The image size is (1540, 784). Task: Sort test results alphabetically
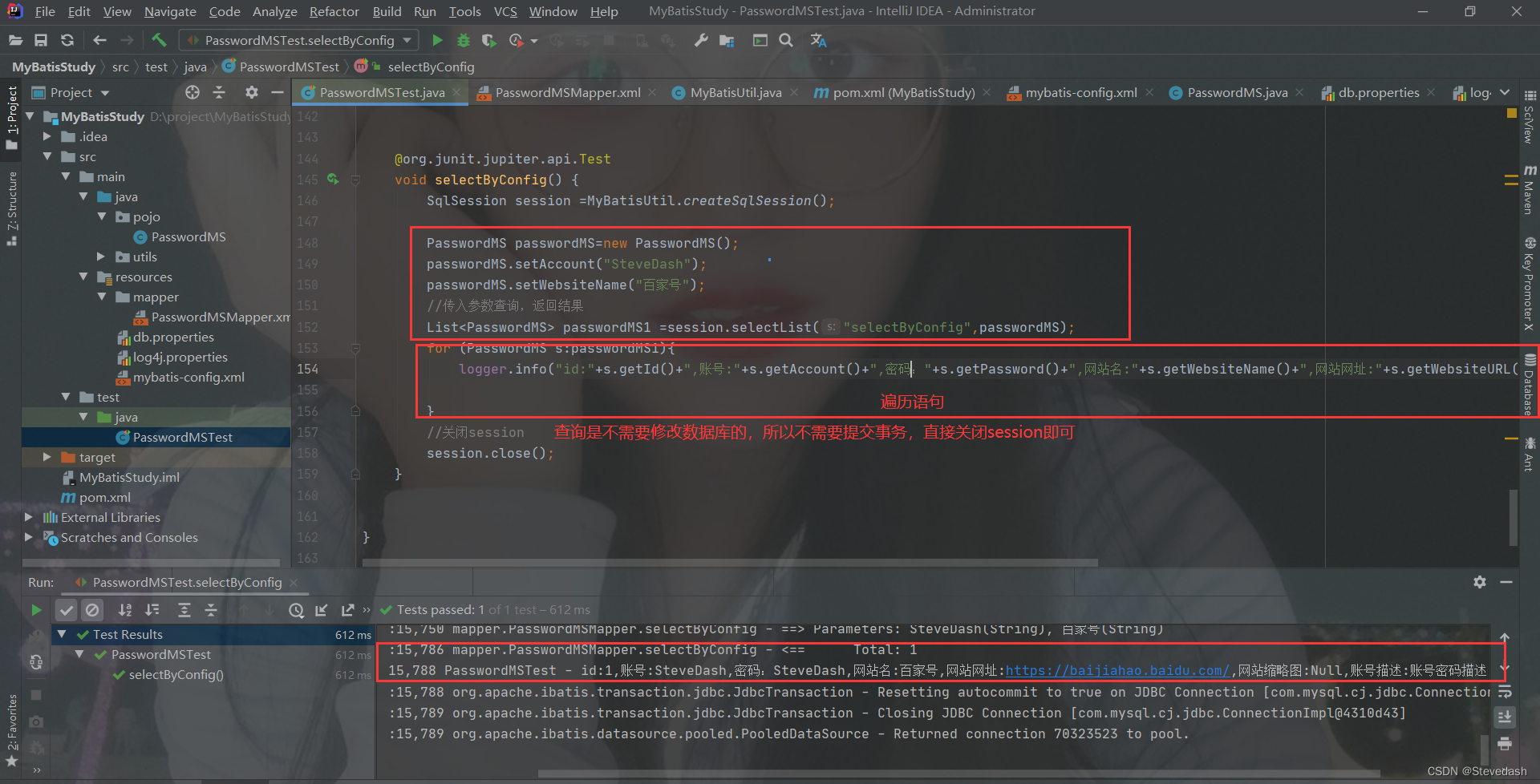(x=125, y=610)
